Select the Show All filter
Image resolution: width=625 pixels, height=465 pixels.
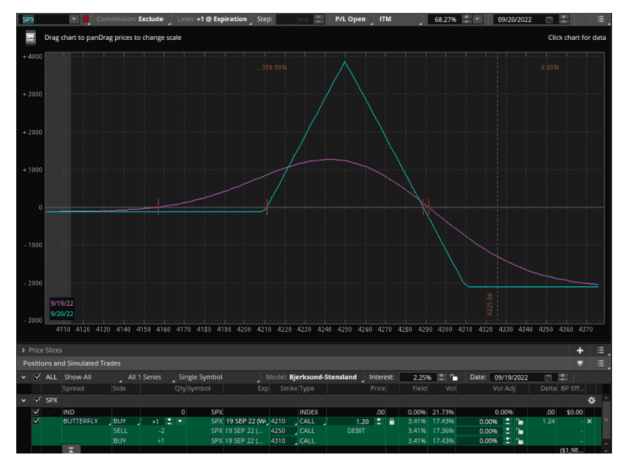92,377
